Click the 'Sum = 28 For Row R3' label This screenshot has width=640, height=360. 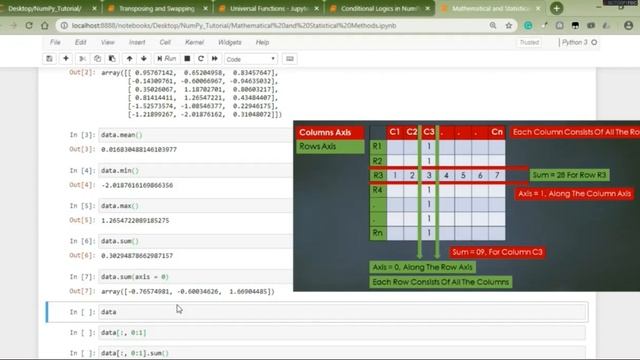569,175
